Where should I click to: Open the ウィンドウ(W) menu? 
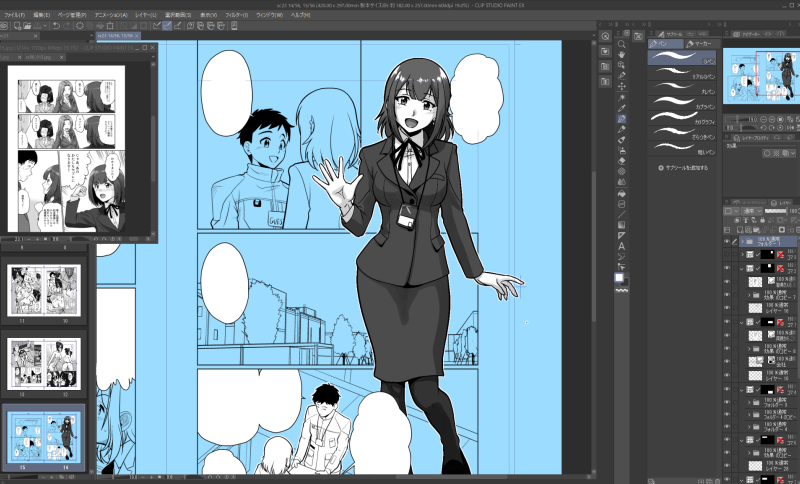pyautogui.click(x=269, y=15)
